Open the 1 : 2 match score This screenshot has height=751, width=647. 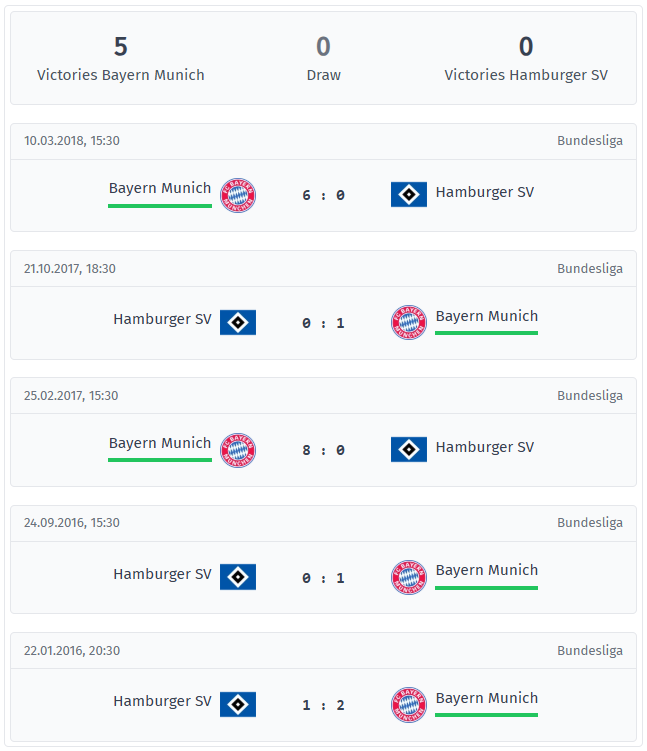pos(323,705)
